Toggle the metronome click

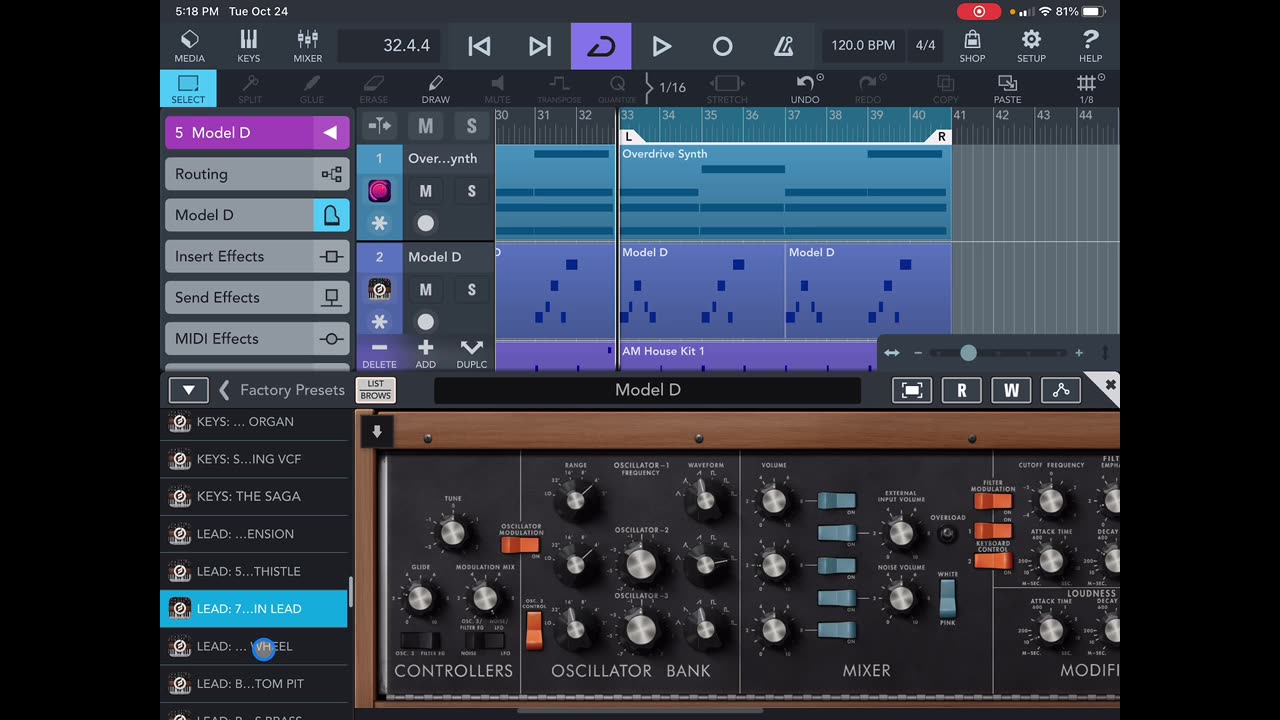pos(783,46)
